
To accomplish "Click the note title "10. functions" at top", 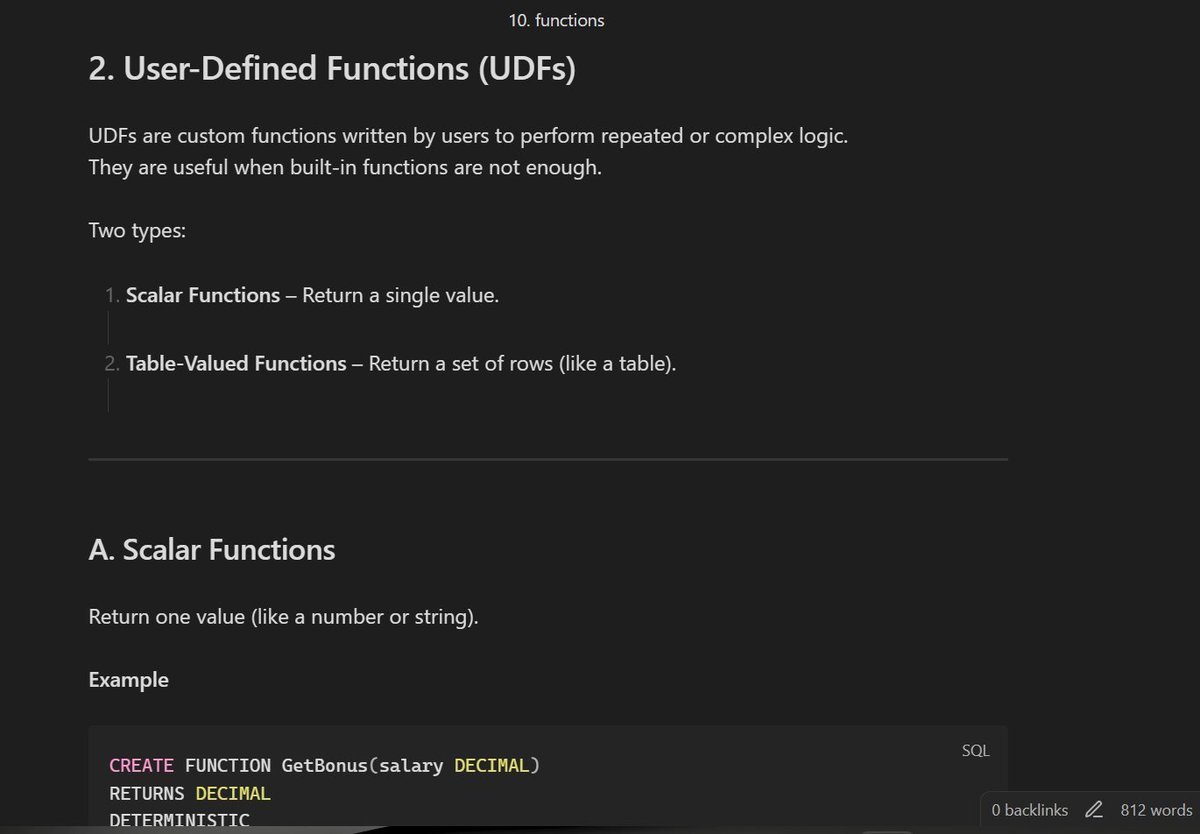I will point(557,19).
